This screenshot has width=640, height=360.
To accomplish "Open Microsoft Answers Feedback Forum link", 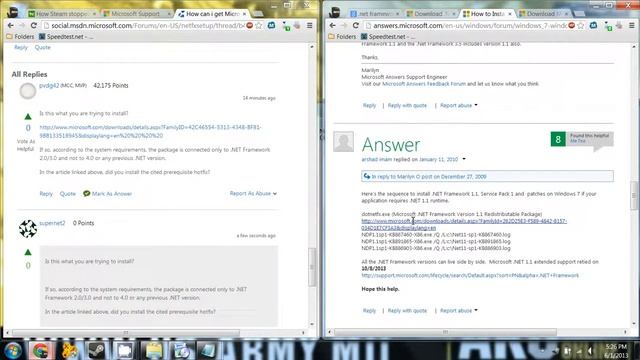I will (424, 84).
